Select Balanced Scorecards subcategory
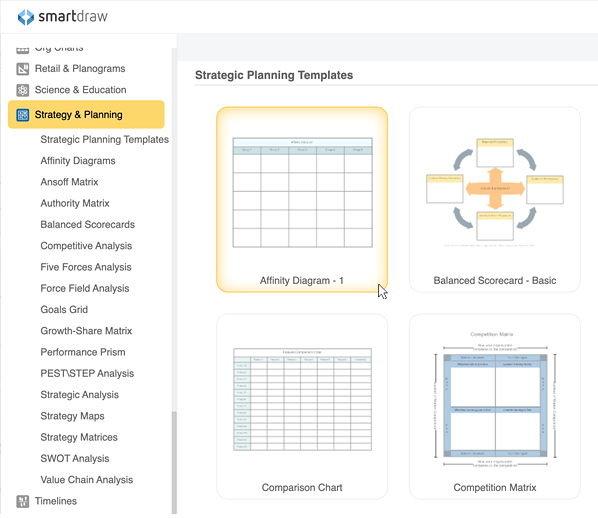598x518 pixels. click(88, 225)
